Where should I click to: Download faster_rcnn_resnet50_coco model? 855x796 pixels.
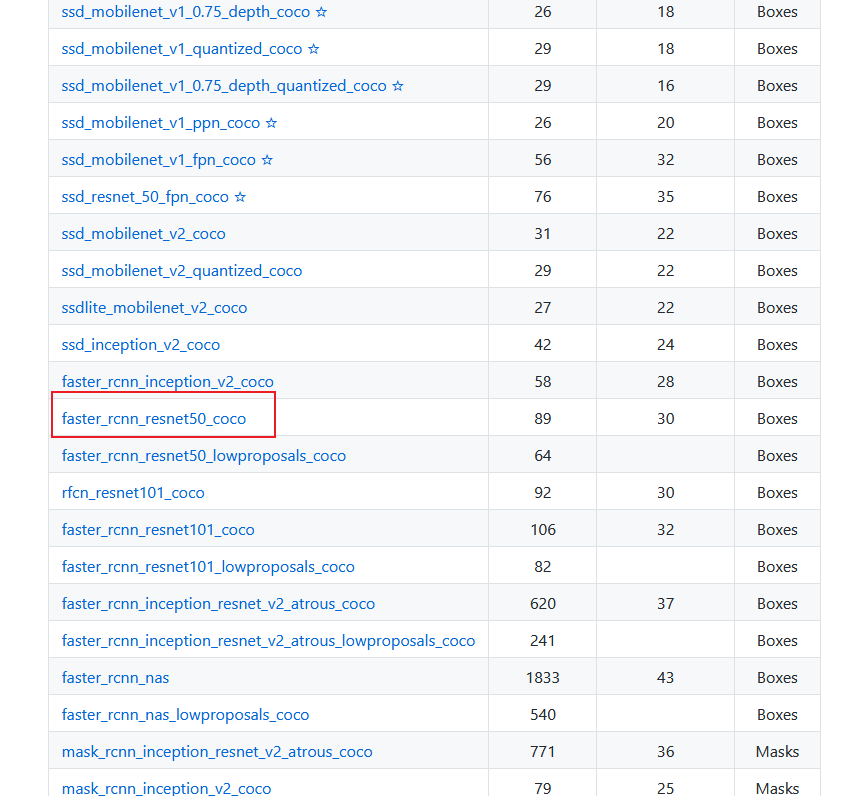[154, 419]
